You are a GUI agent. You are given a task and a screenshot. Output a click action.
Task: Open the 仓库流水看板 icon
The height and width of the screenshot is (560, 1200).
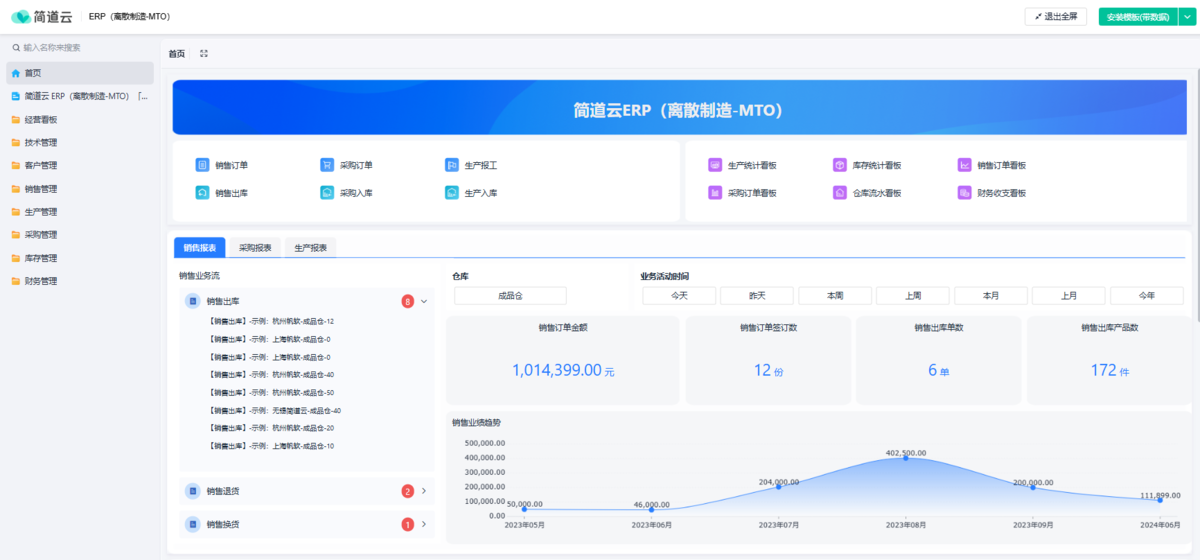tap(840, 193)
